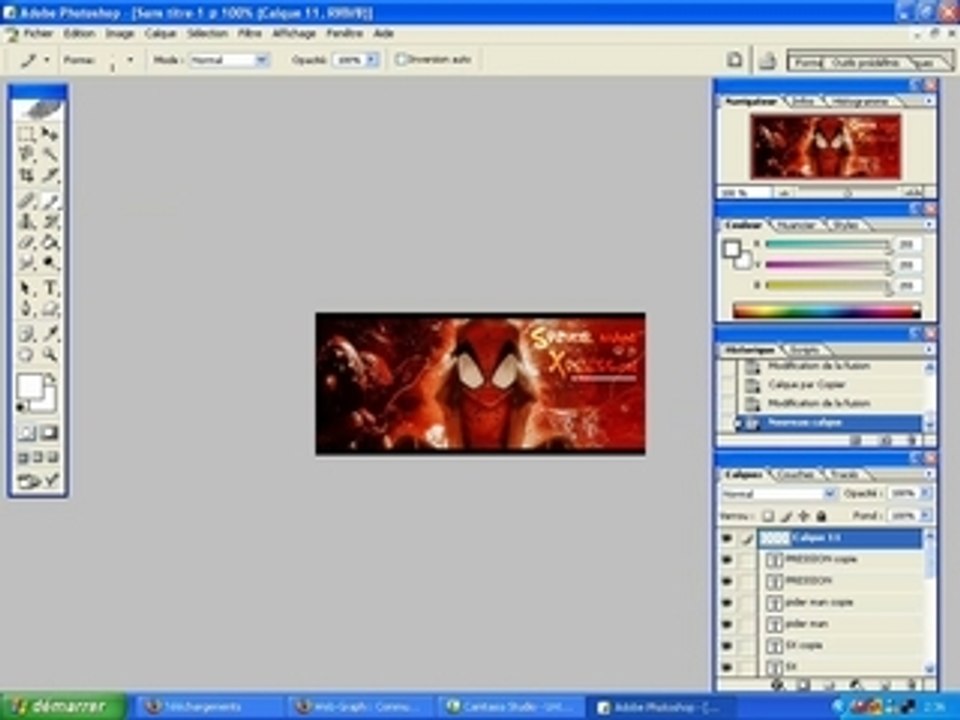Image resolution: width=960 pixels, height=720 pixels.
Task: Open Téléchargements taskbar button
Action: [208, 707]
